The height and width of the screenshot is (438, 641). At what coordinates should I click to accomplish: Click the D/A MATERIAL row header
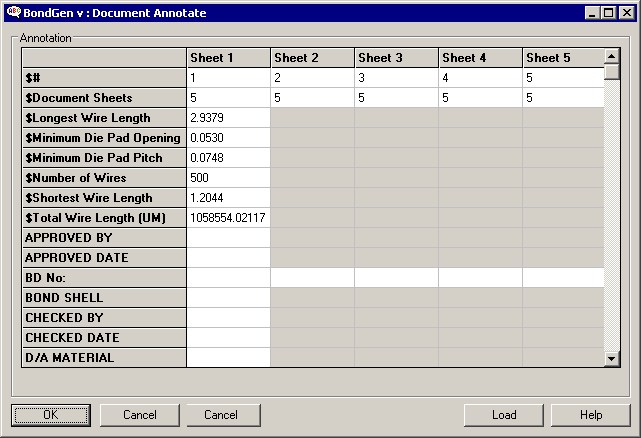point(104,357)
